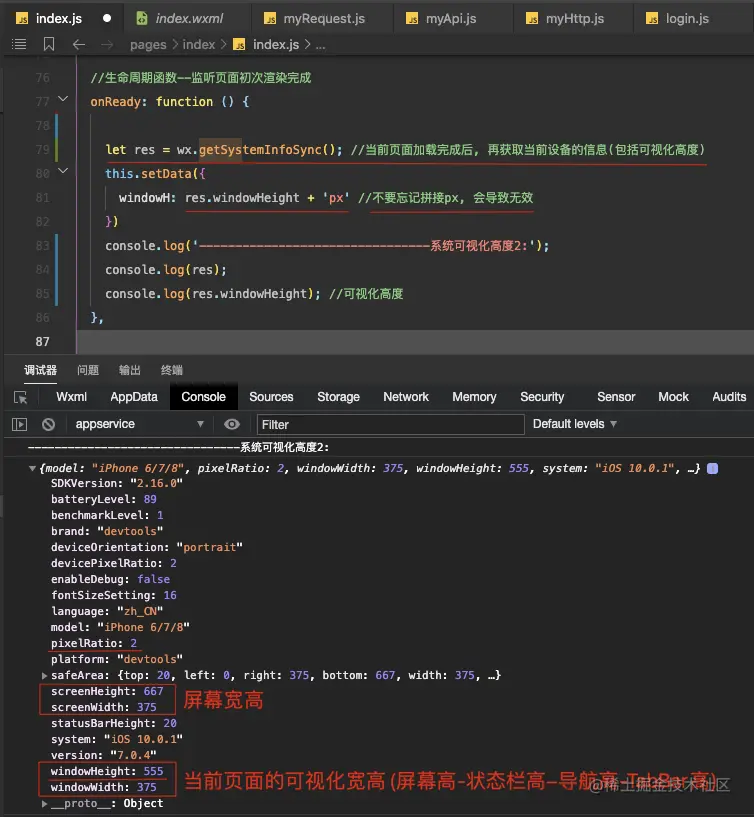This screenshot has height=817, width=754.
Task: Click line number 87 in the gutter
Action: (x=42, y=342)
